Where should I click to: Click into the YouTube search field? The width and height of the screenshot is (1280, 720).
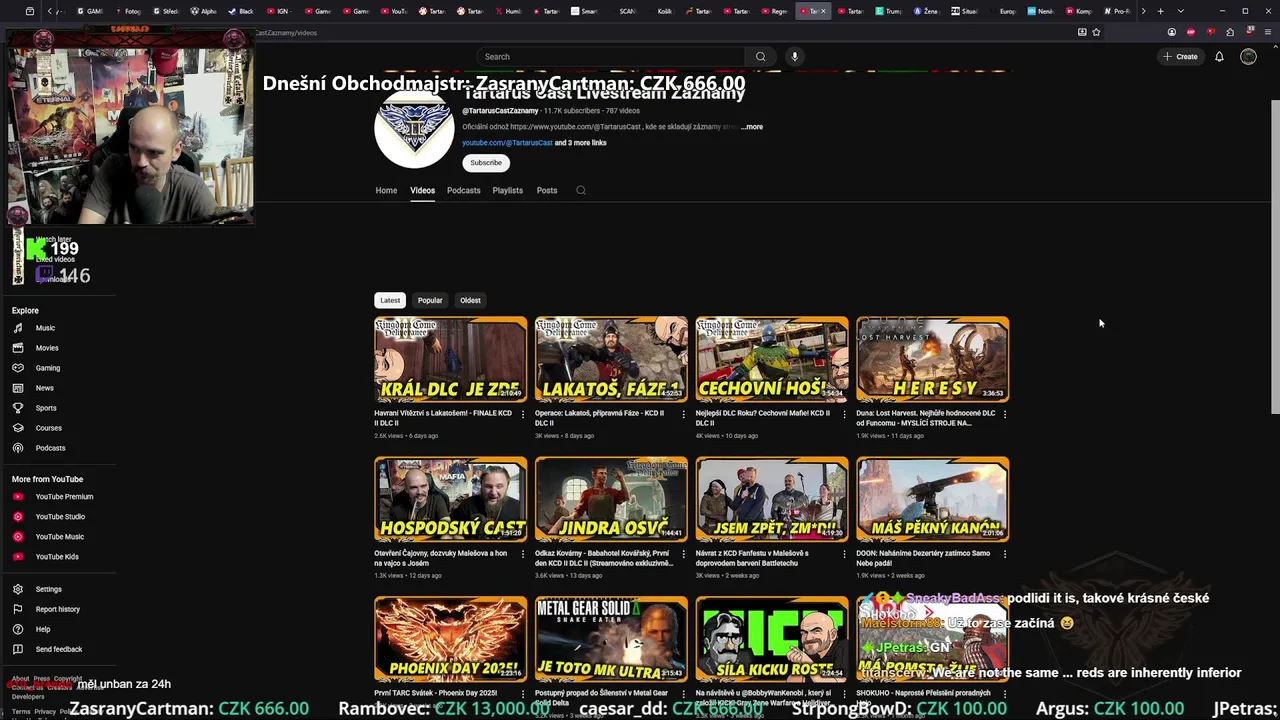[x=610, y=57]
